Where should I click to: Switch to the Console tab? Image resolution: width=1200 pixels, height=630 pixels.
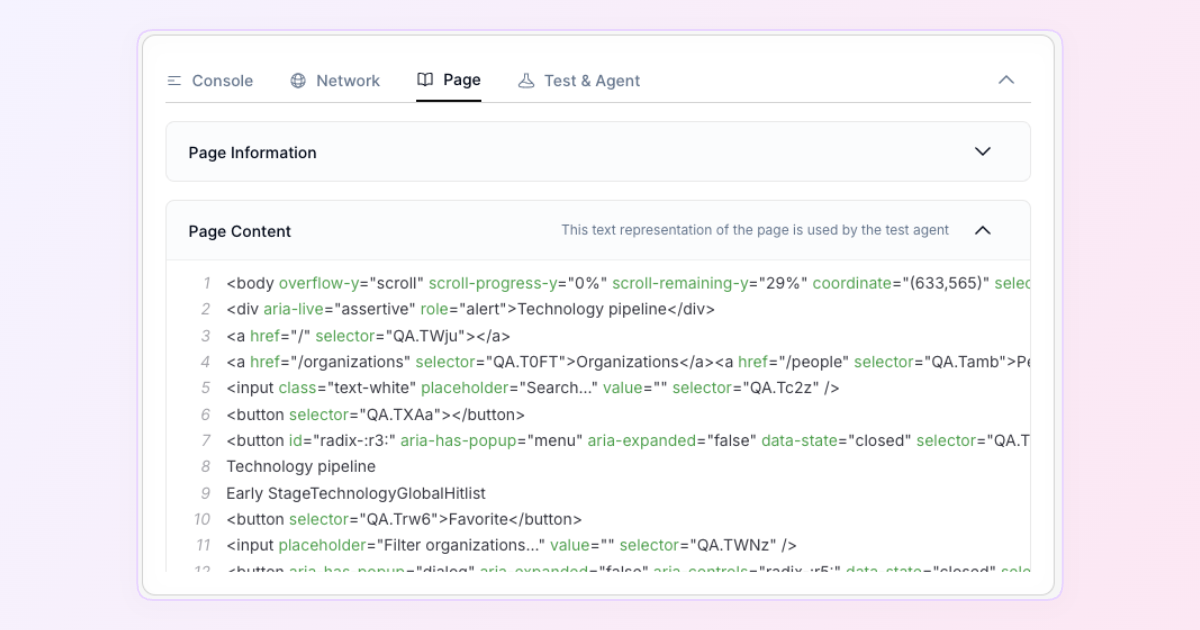(x=221, y=81)
